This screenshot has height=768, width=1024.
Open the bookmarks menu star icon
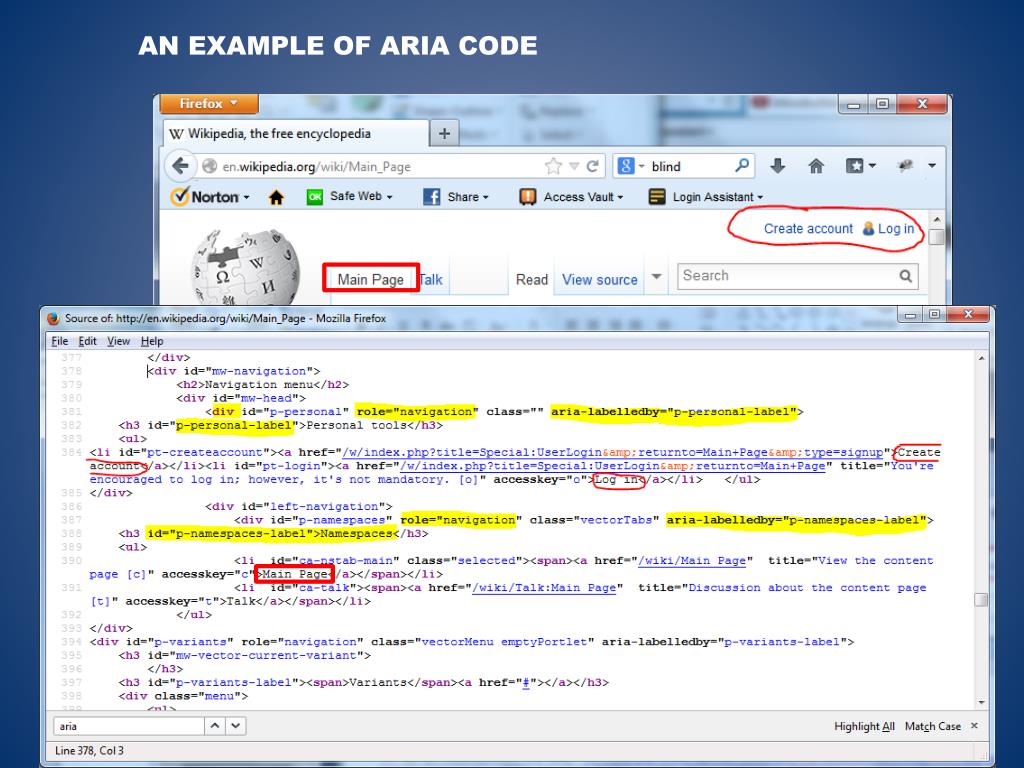point(855,166)
